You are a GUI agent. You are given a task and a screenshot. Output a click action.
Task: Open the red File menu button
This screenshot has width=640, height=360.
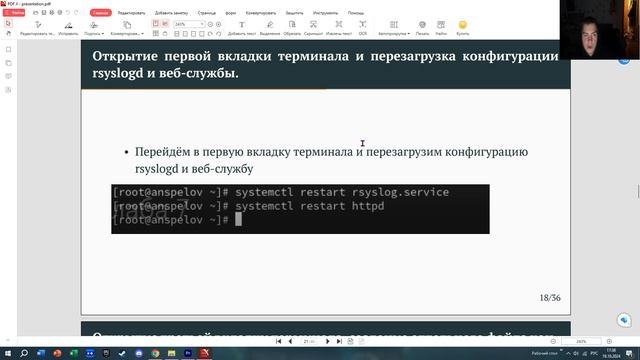tap(14, 13)
